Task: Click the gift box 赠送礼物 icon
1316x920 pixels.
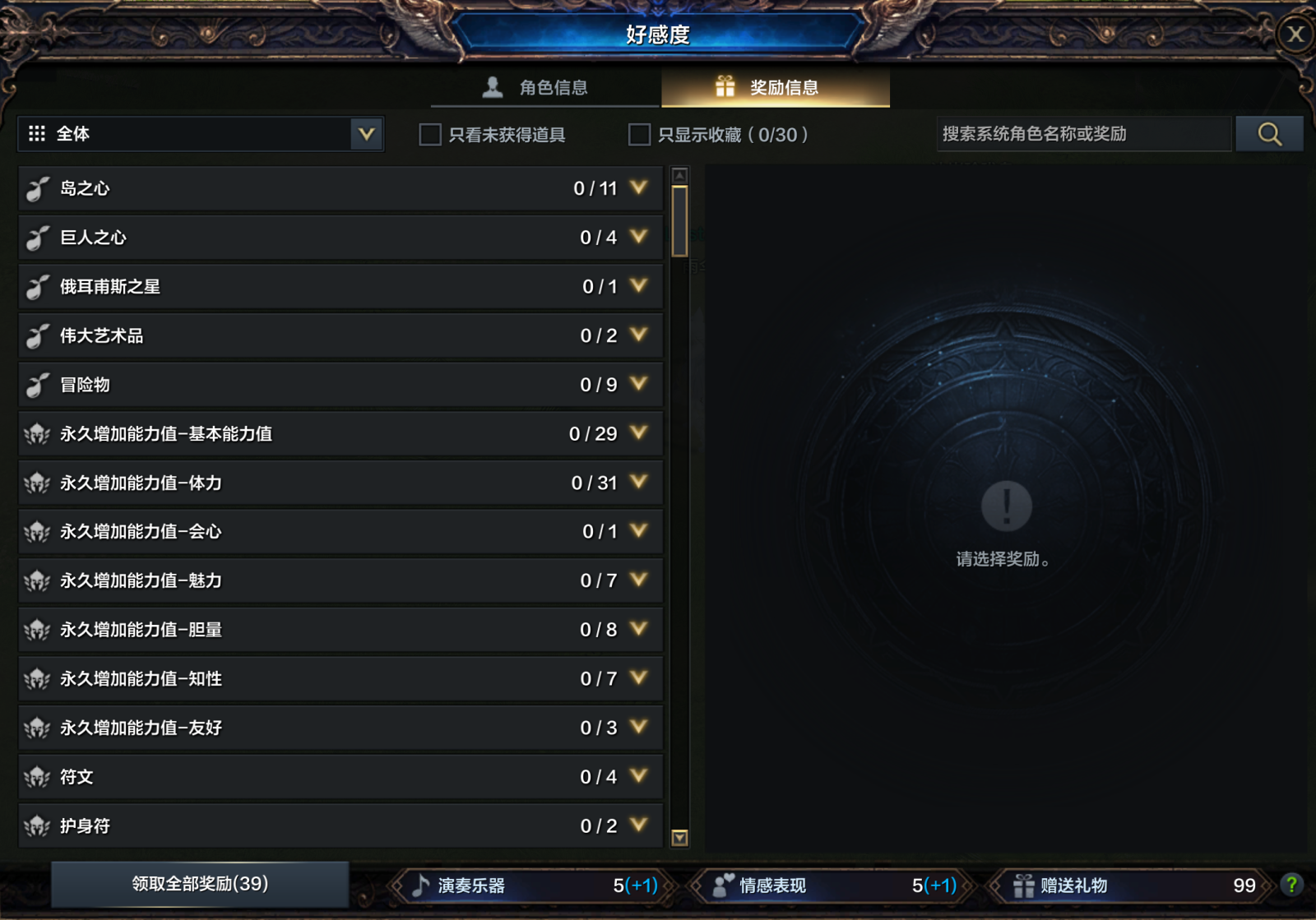Action: coord(1023,885)
